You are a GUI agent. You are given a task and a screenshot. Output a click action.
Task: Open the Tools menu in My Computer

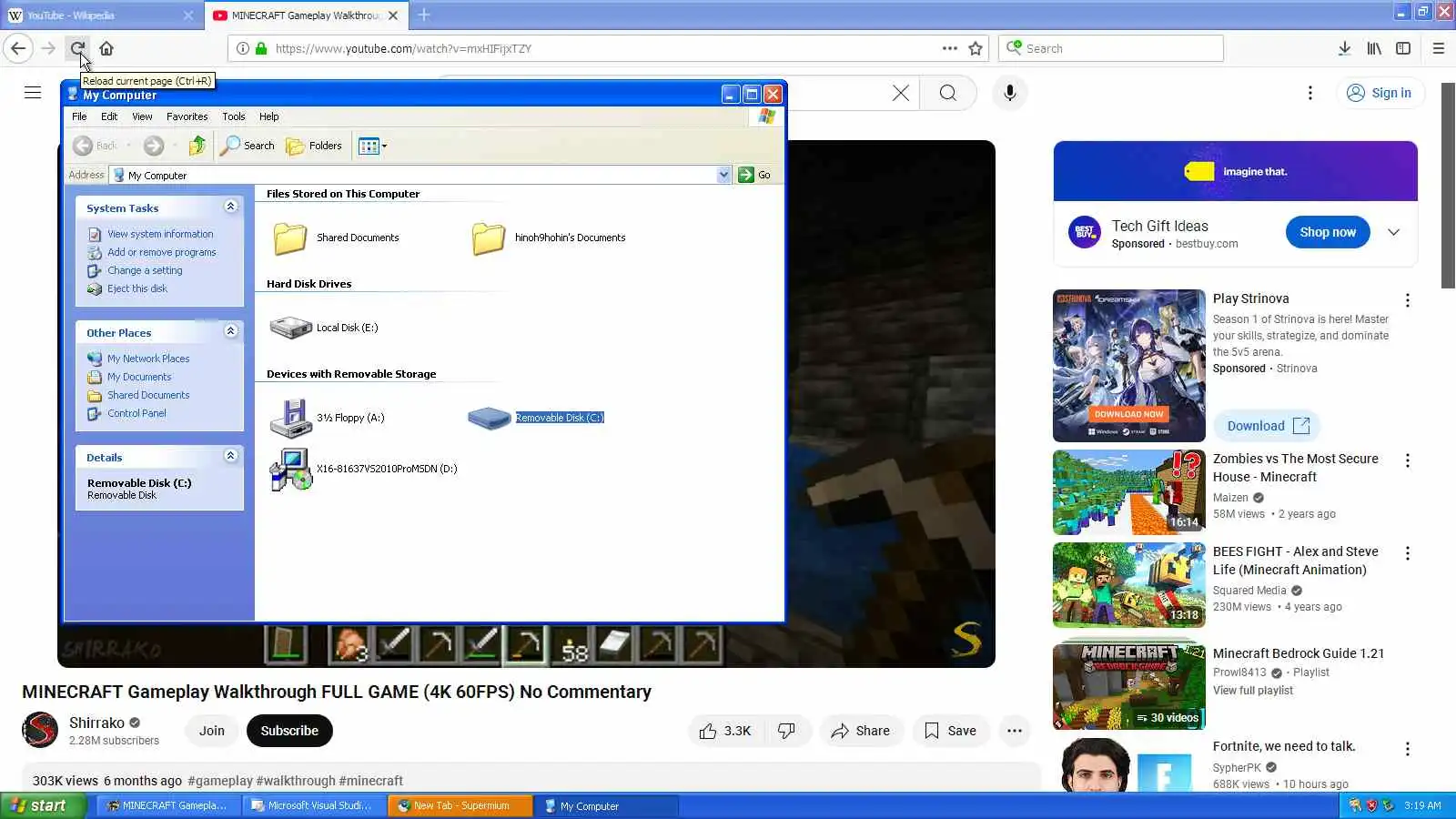click(234, 116)
